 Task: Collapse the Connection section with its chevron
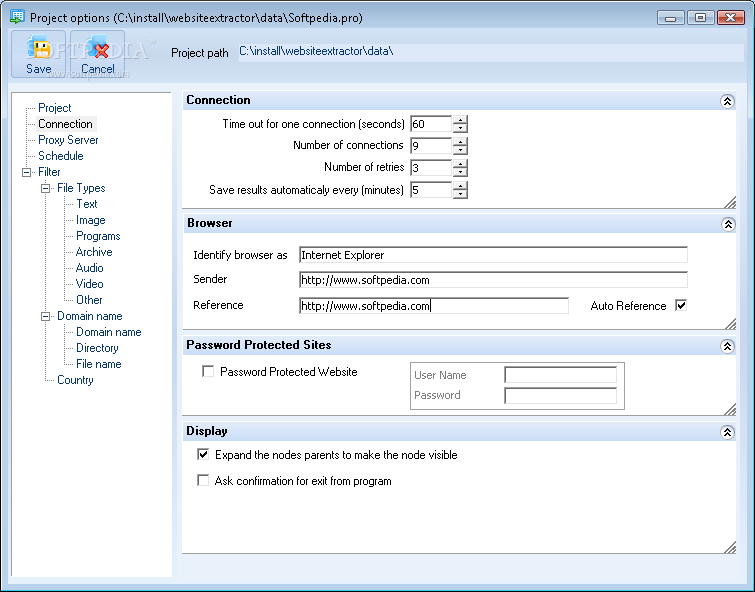727,101
